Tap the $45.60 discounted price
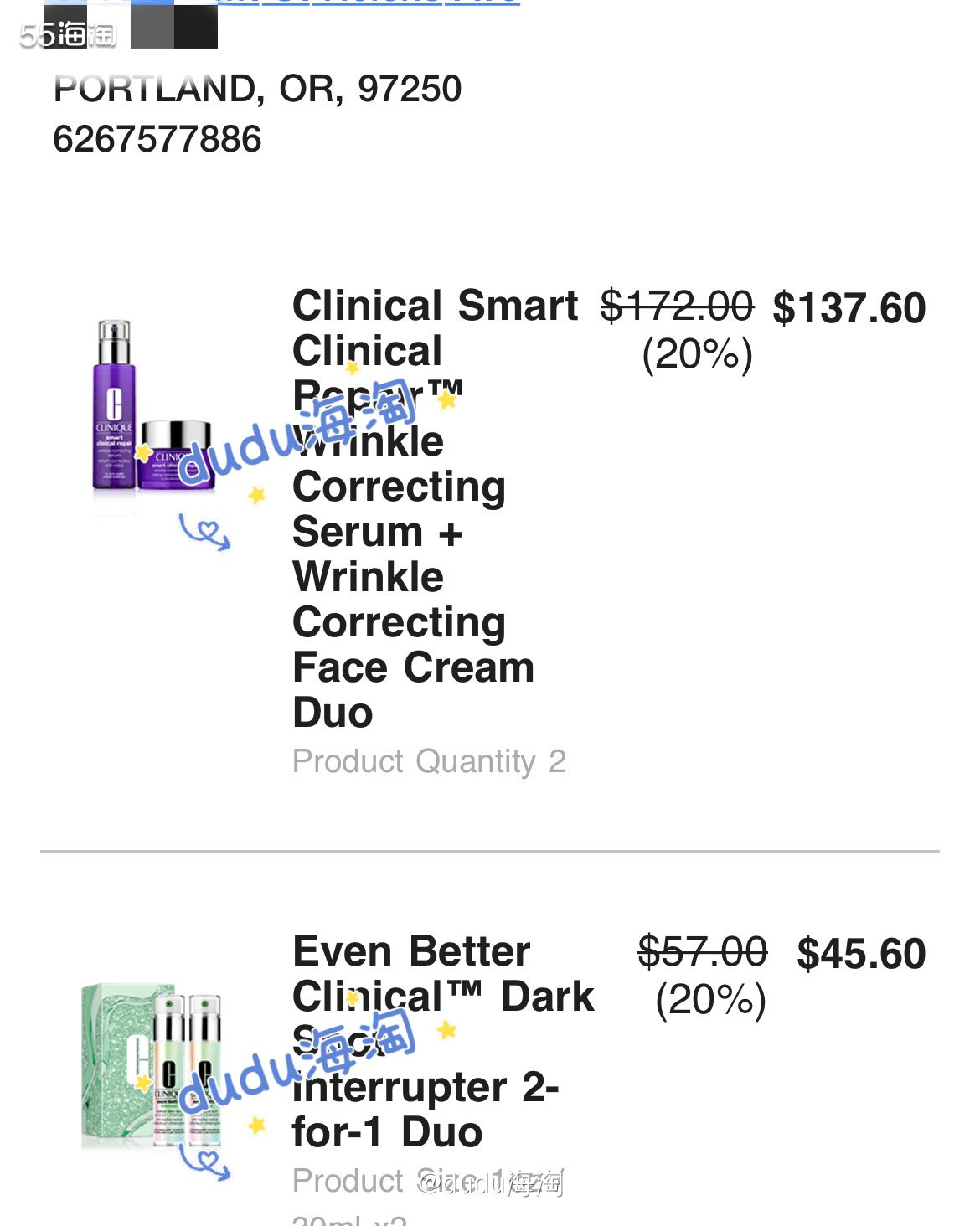Screen dimensions: 980x1226 coord(861,954)
